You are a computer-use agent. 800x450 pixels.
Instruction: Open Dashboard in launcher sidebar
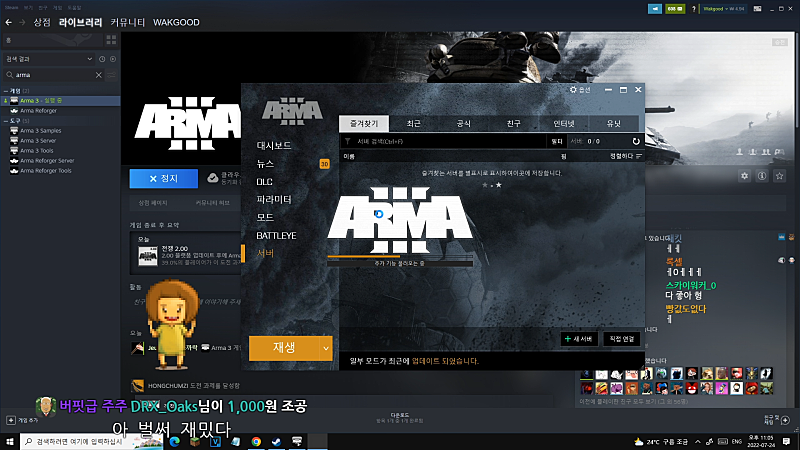(x=274, y=145)
